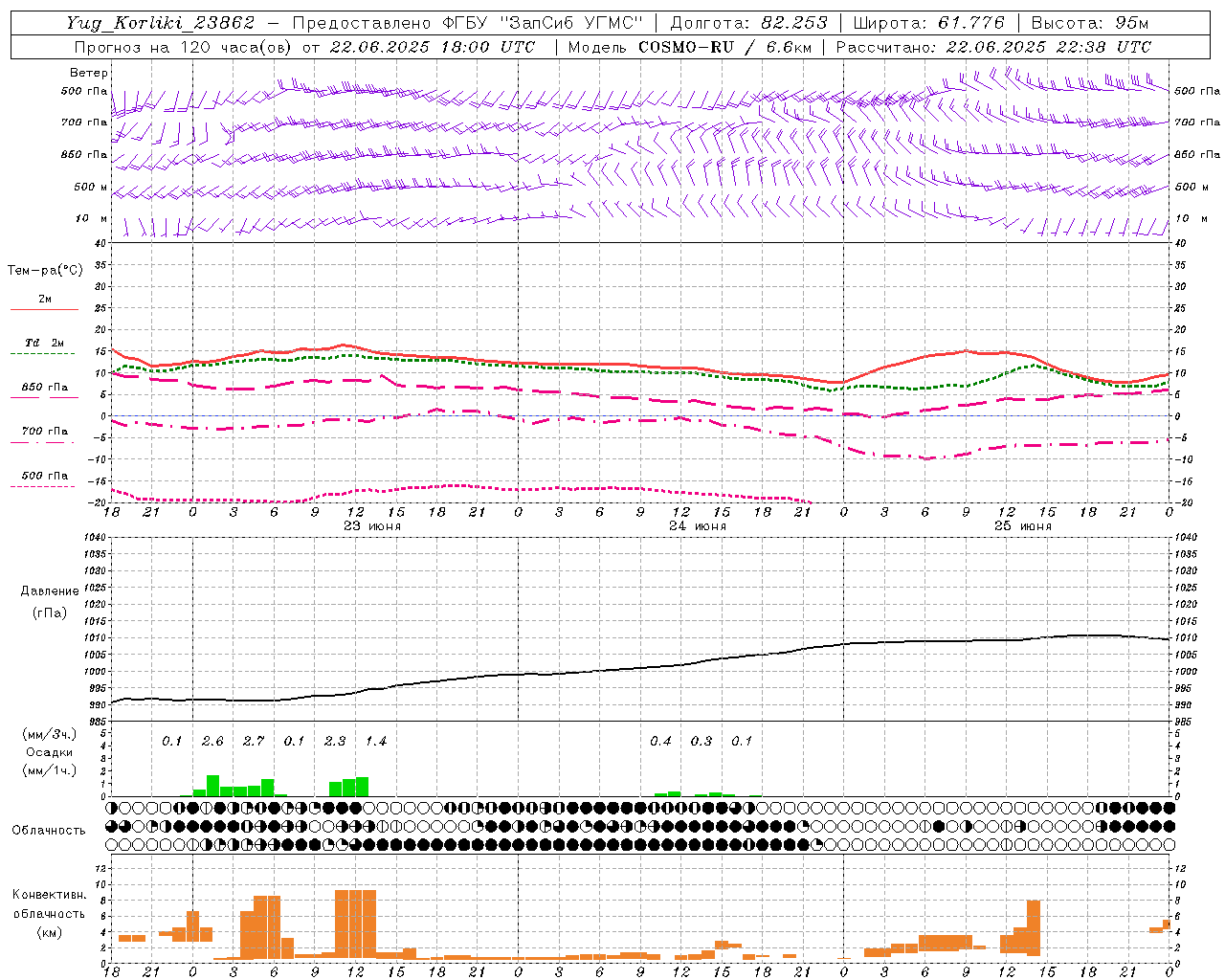Click the Рассчитано: 22.06.2025 22:38 UTC timestamp
Screen dimensions: 1225x980
tap(993, 47)
